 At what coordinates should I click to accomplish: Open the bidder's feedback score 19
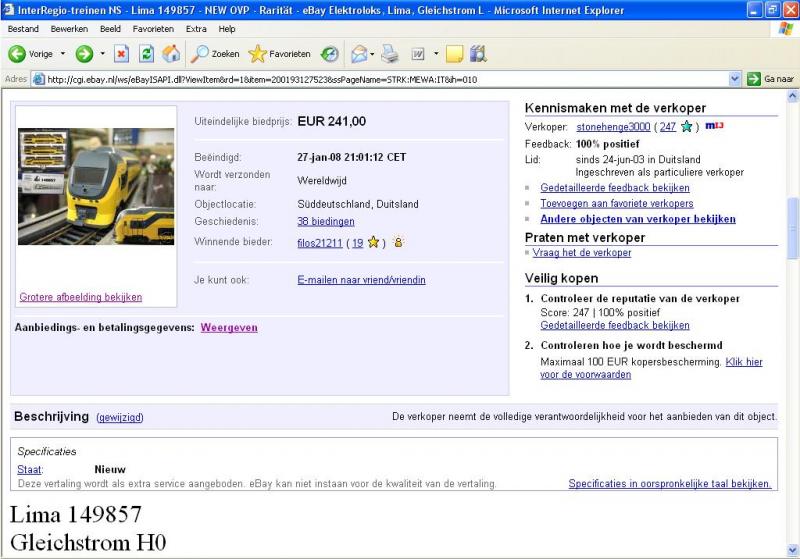pos(358,243)
